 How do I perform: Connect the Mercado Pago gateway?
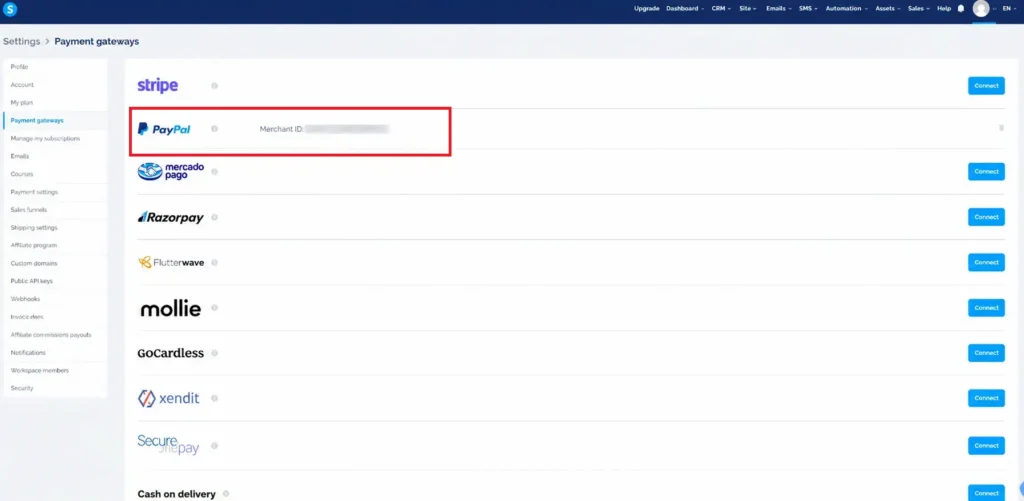[986, 172]
